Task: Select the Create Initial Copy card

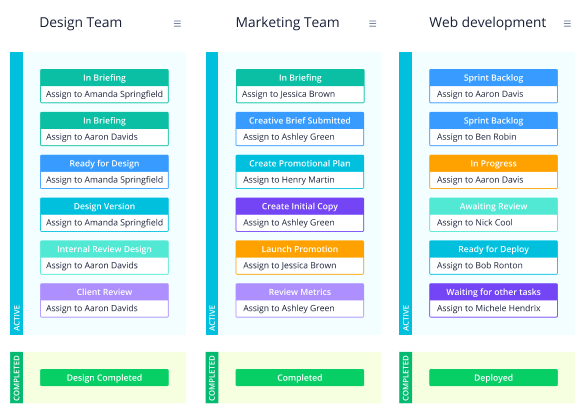Action: pyautogui.click(x=300, y=214)
